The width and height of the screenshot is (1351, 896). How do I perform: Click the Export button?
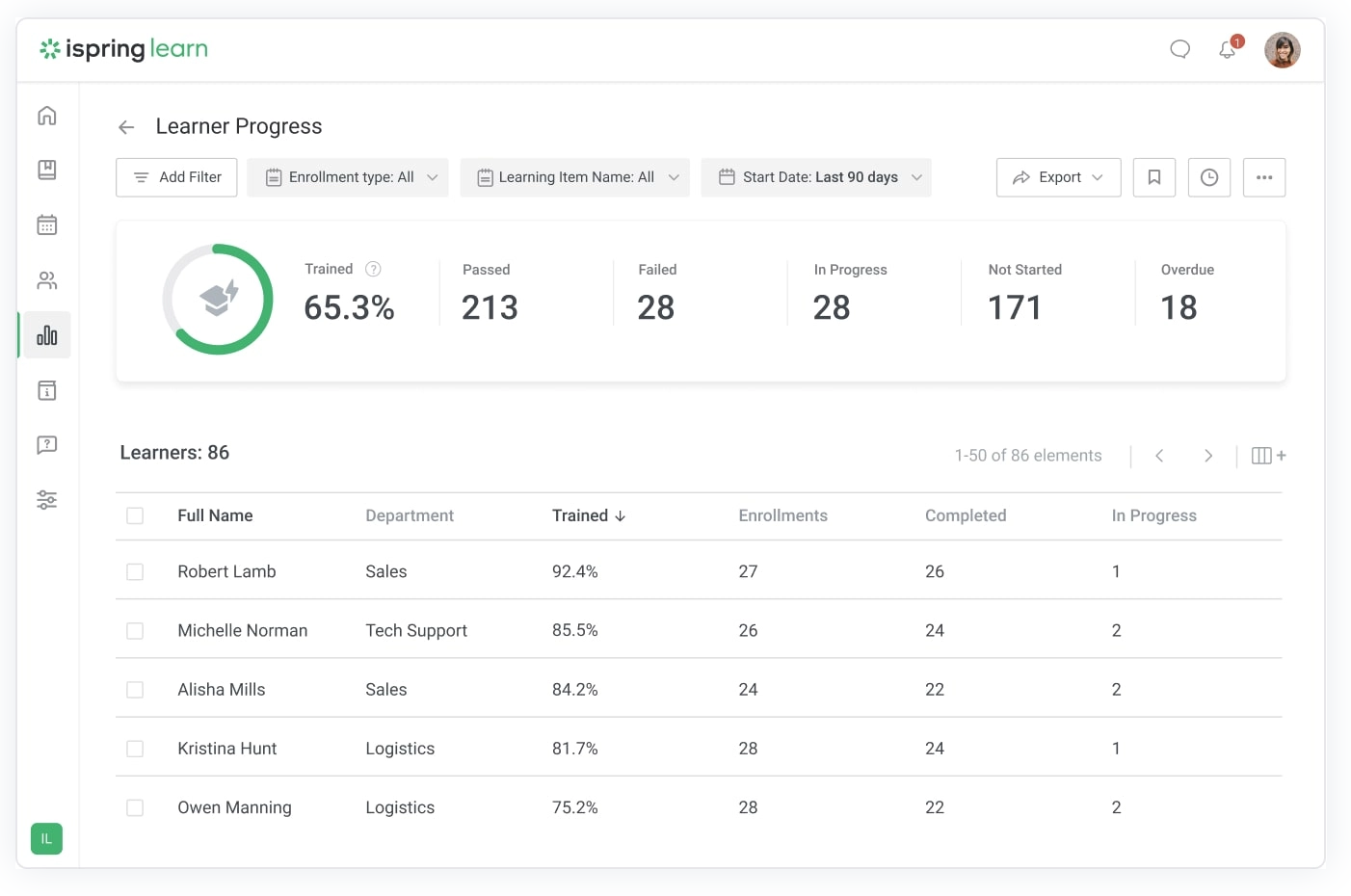click(1058, 177)
